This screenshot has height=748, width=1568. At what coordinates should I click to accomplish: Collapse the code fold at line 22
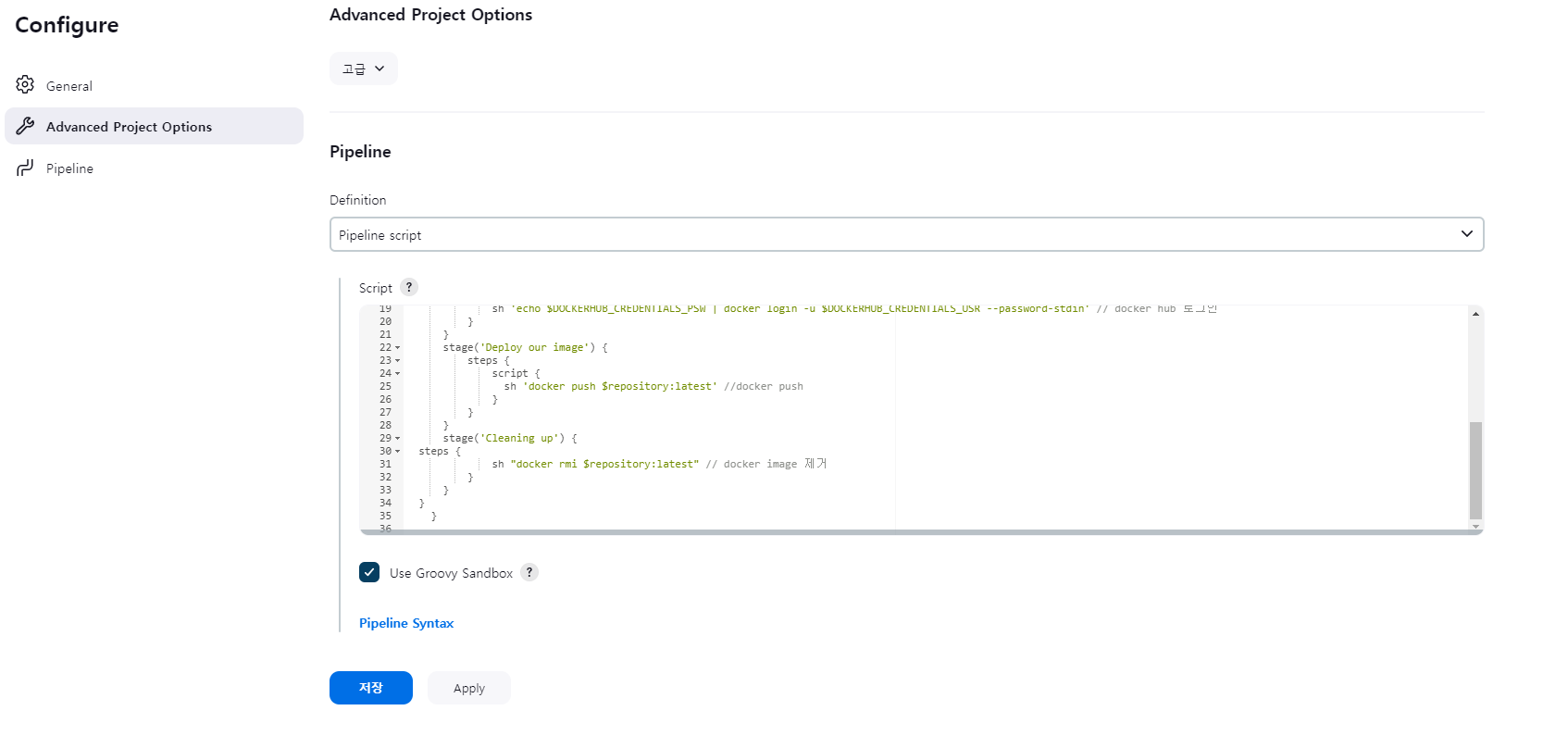pos(398,348)
